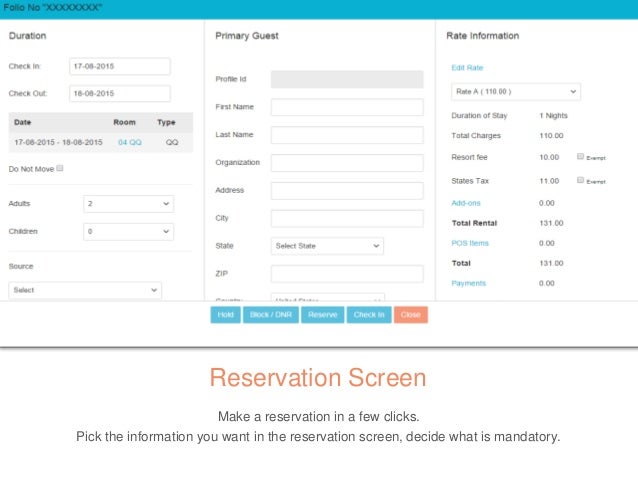Tick the Do Not Move checkbox
The height and width of the screenshot is (479, 638).
[60, 168]
